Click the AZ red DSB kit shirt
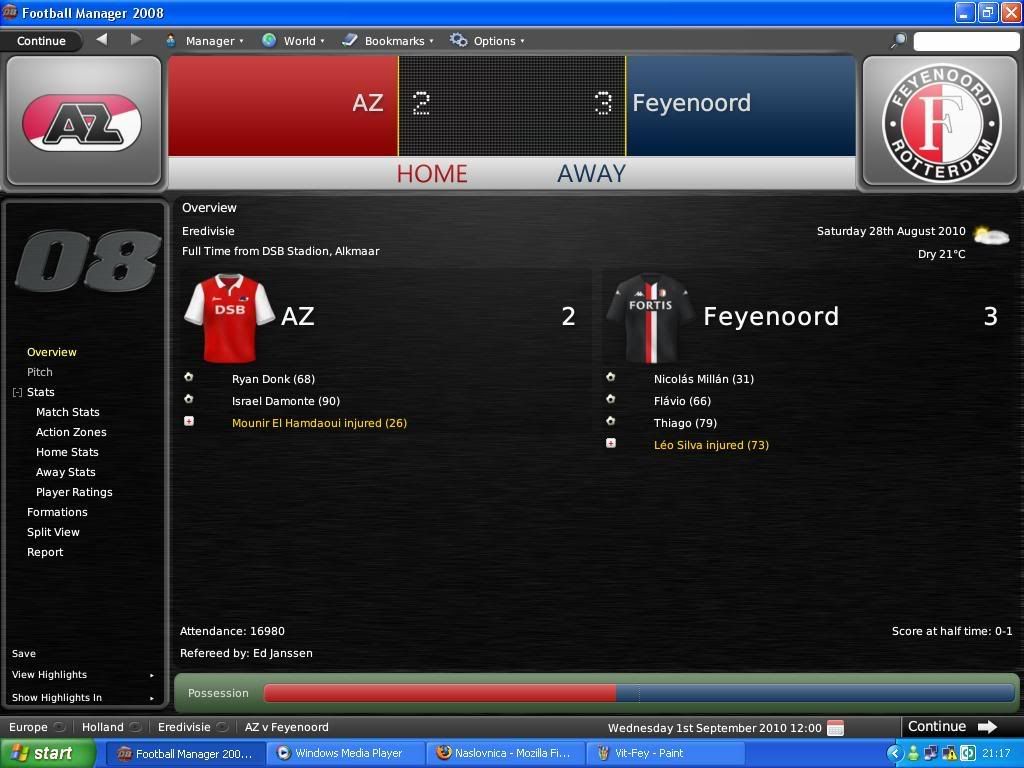The image size is (1024, 768). (x=230, y=317)
